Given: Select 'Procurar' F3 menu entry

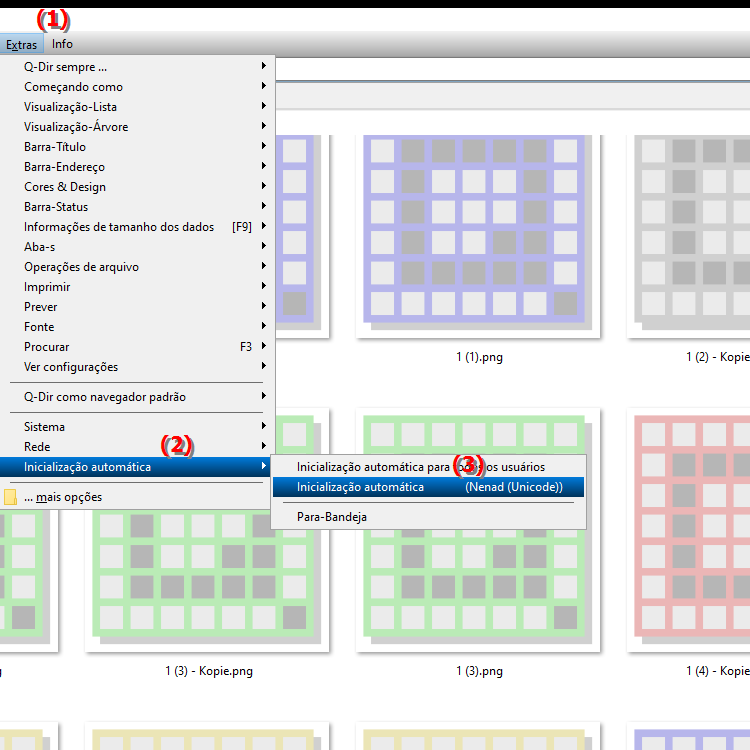Looking at the screenshot, I should click(x=137, y=347).
